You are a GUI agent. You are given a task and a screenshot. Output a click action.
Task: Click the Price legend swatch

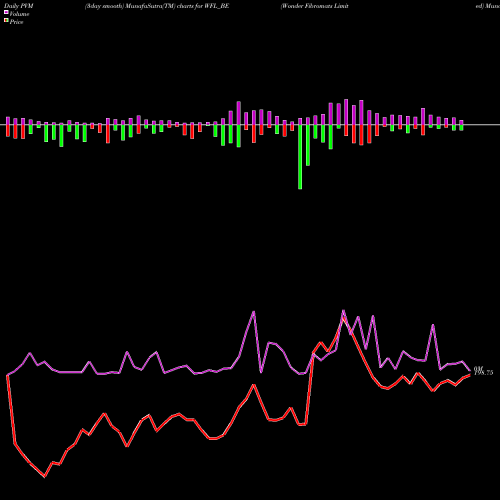[6, 21]
